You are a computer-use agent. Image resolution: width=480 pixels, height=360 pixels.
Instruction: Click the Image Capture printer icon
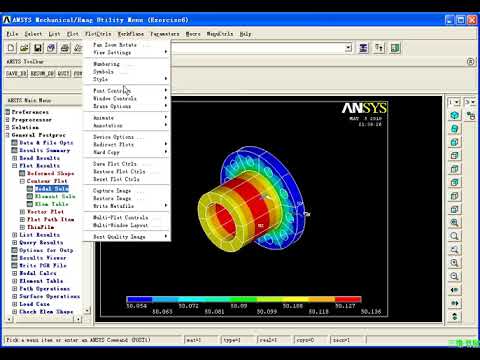click(65, 48)
